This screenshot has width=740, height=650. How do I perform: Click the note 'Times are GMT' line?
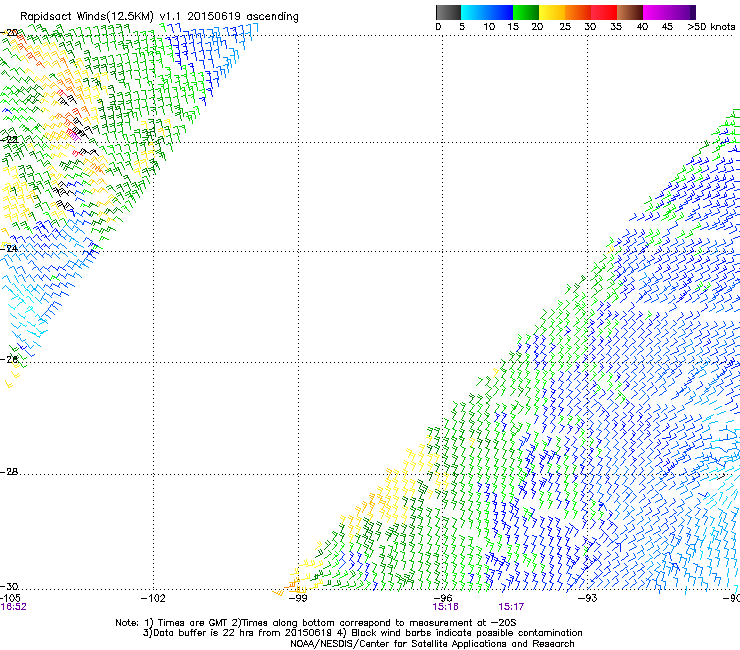point(316,623)
